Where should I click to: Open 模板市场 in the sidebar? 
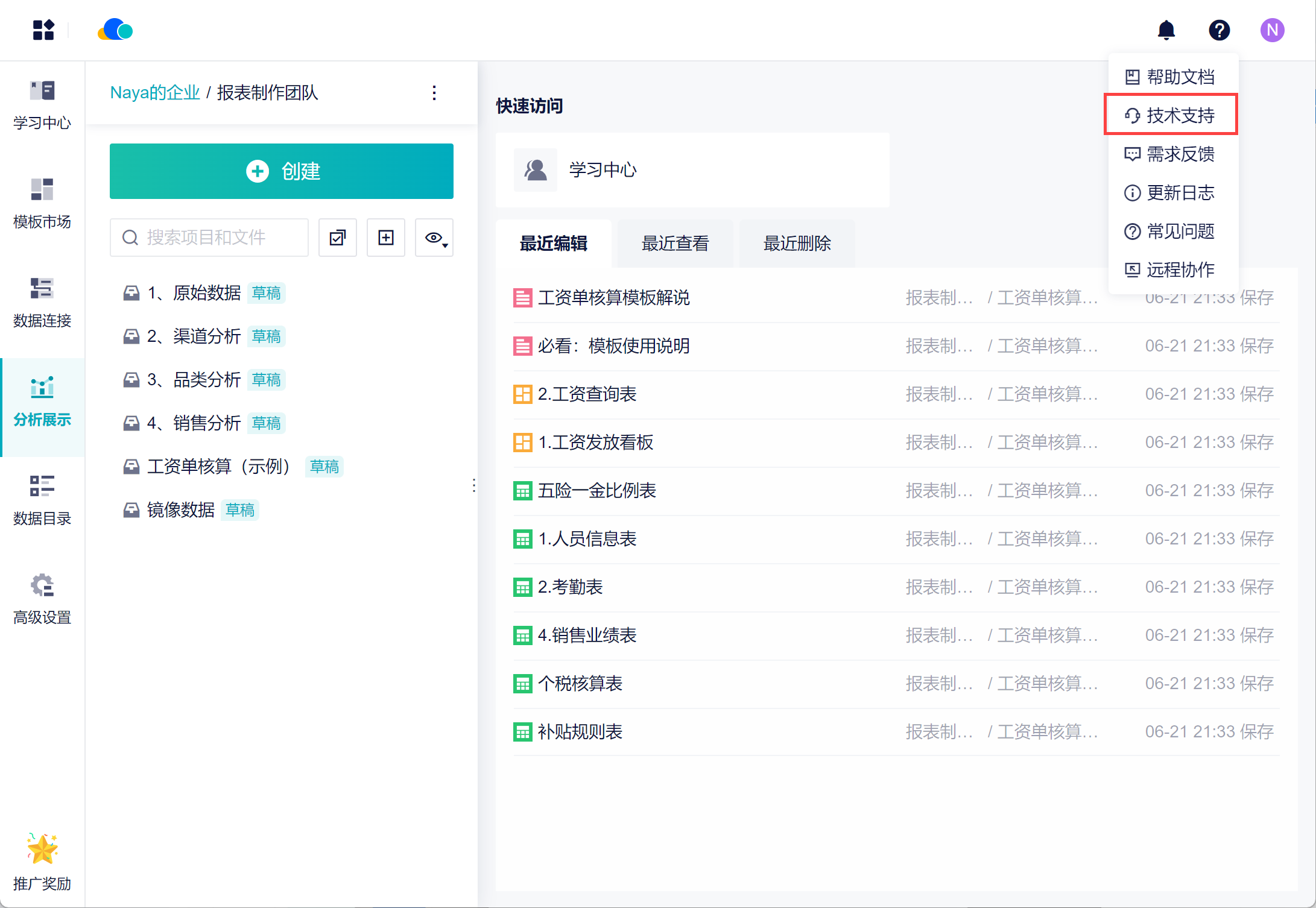click(42, 203)
